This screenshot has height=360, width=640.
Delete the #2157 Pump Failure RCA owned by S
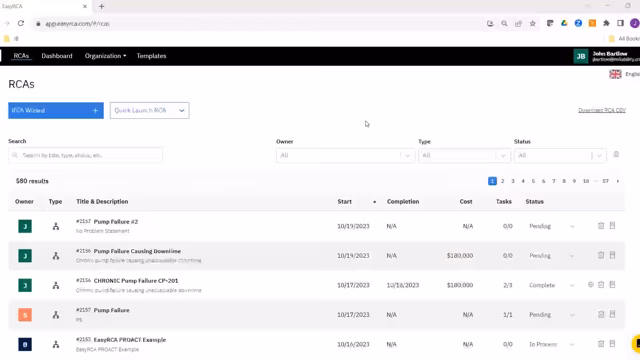tap(601, 314)
